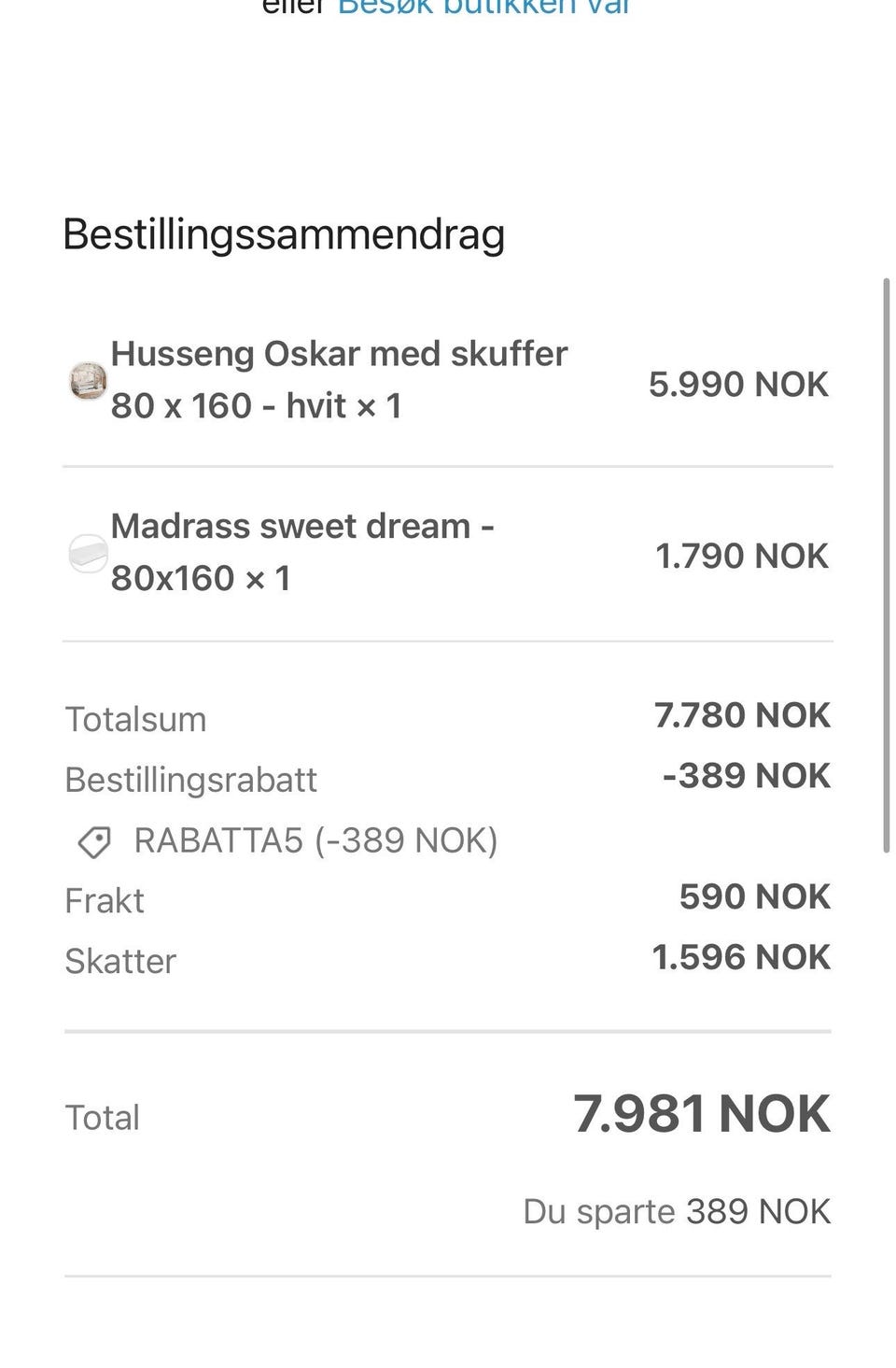The height and width of the screenshot is (1368, 896).
Task: Click the Bestillingsrabatt label
Action: pos(190,780)
